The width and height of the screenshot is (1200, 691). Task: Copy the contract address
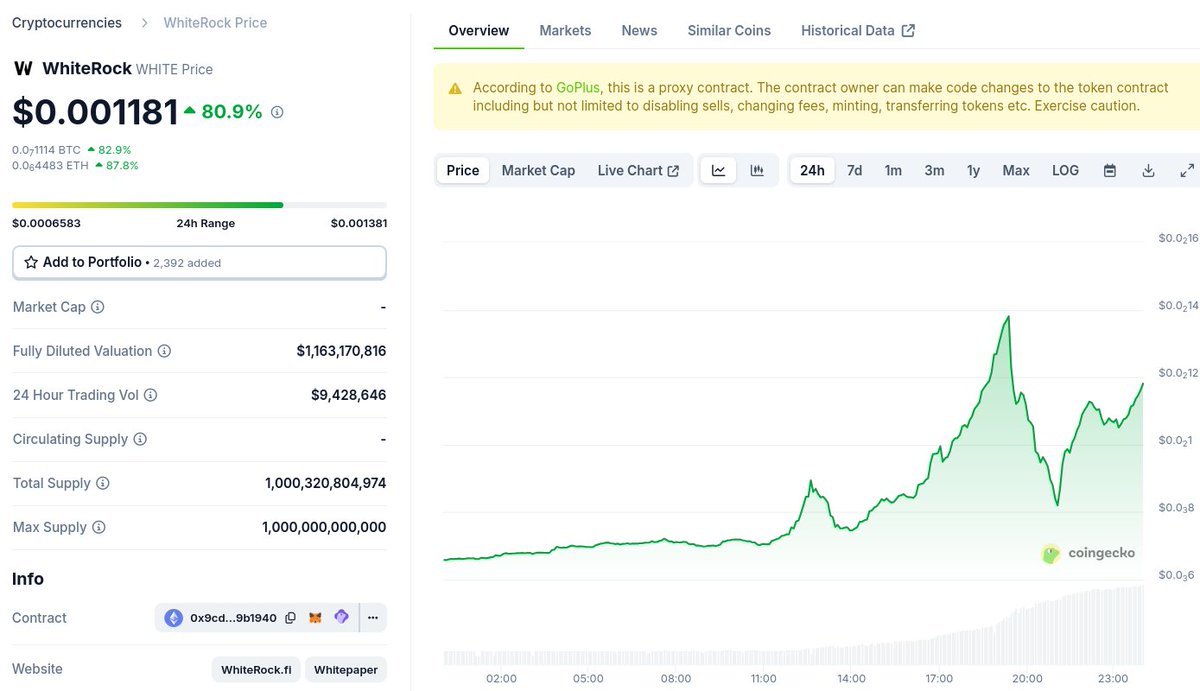(x=290, y=618)
